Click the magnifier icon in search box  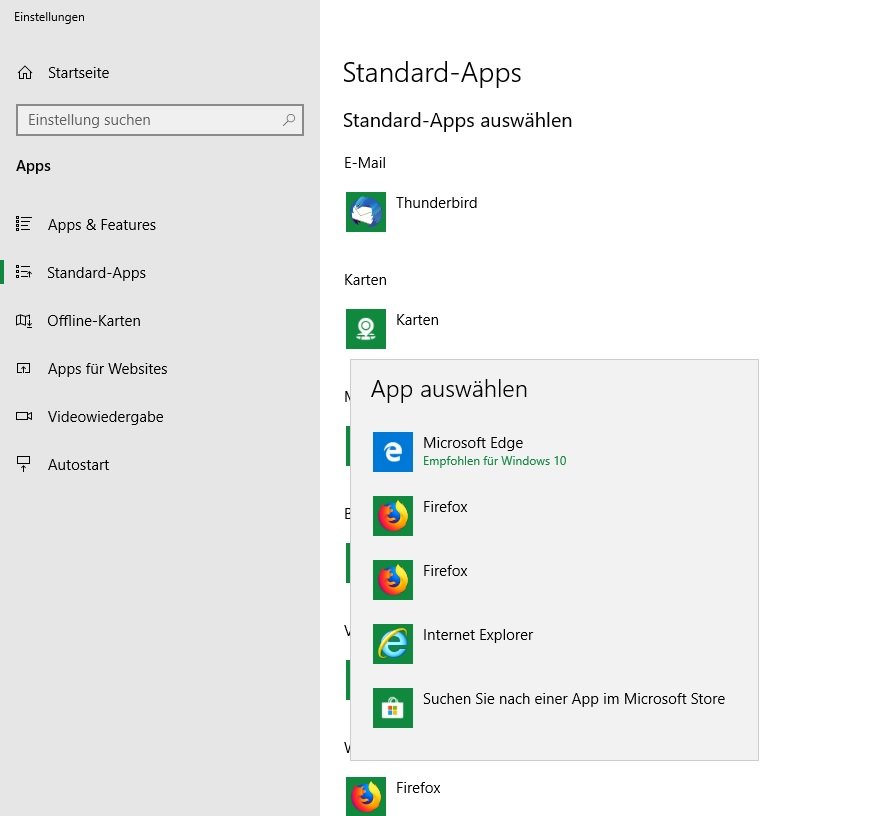(289, 120)
